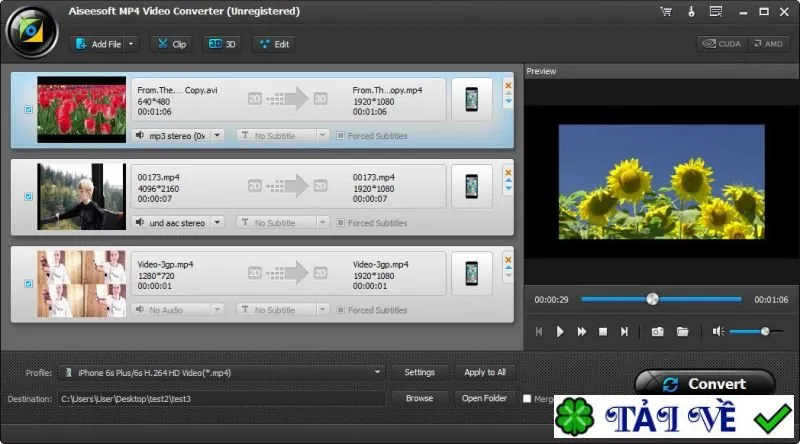Click the Convert button
Viewport: 800px width, 444px height.
pyautogui.click(x=705, y=384)
